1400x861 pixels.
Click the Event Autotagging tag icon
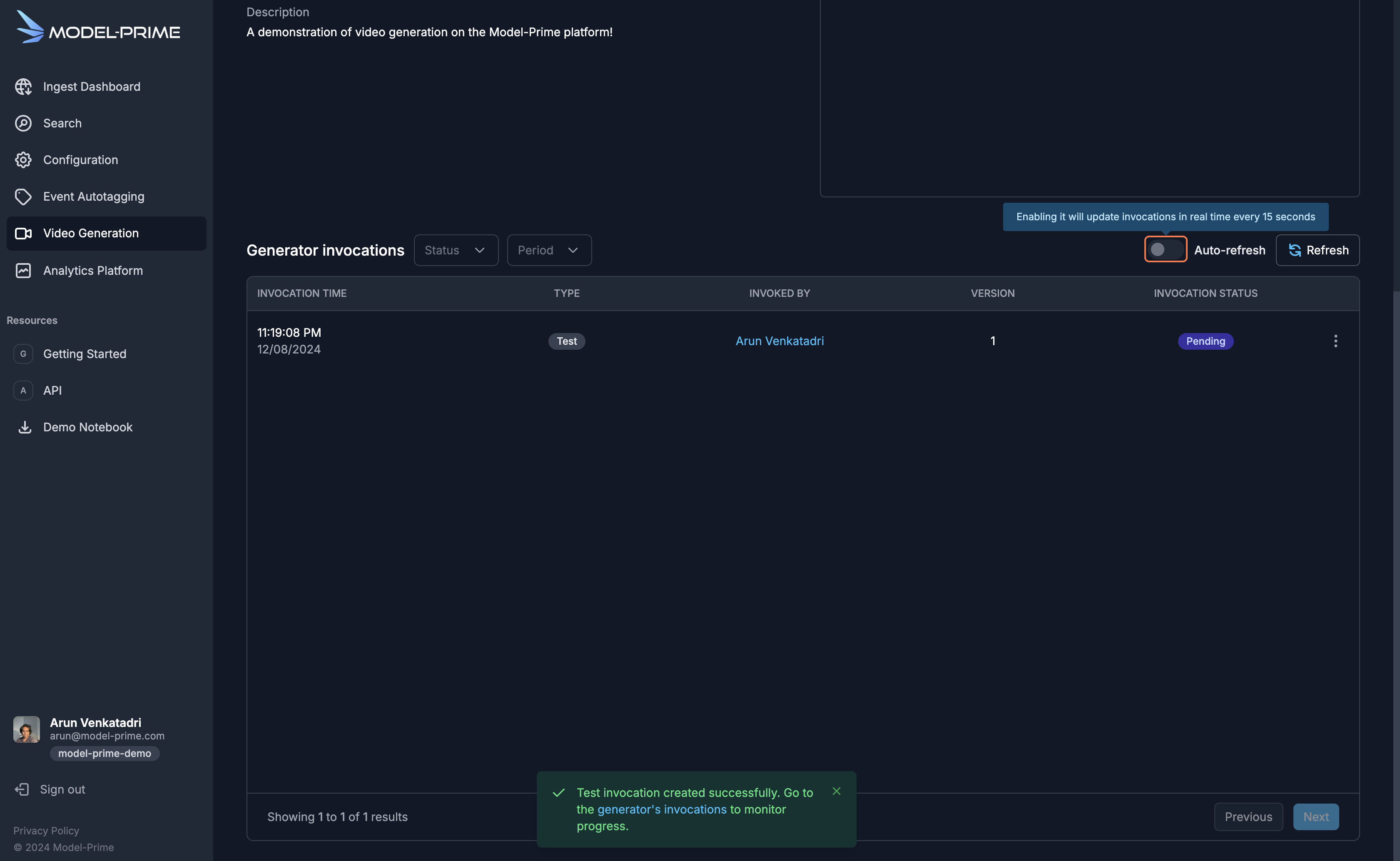[23, 197]
